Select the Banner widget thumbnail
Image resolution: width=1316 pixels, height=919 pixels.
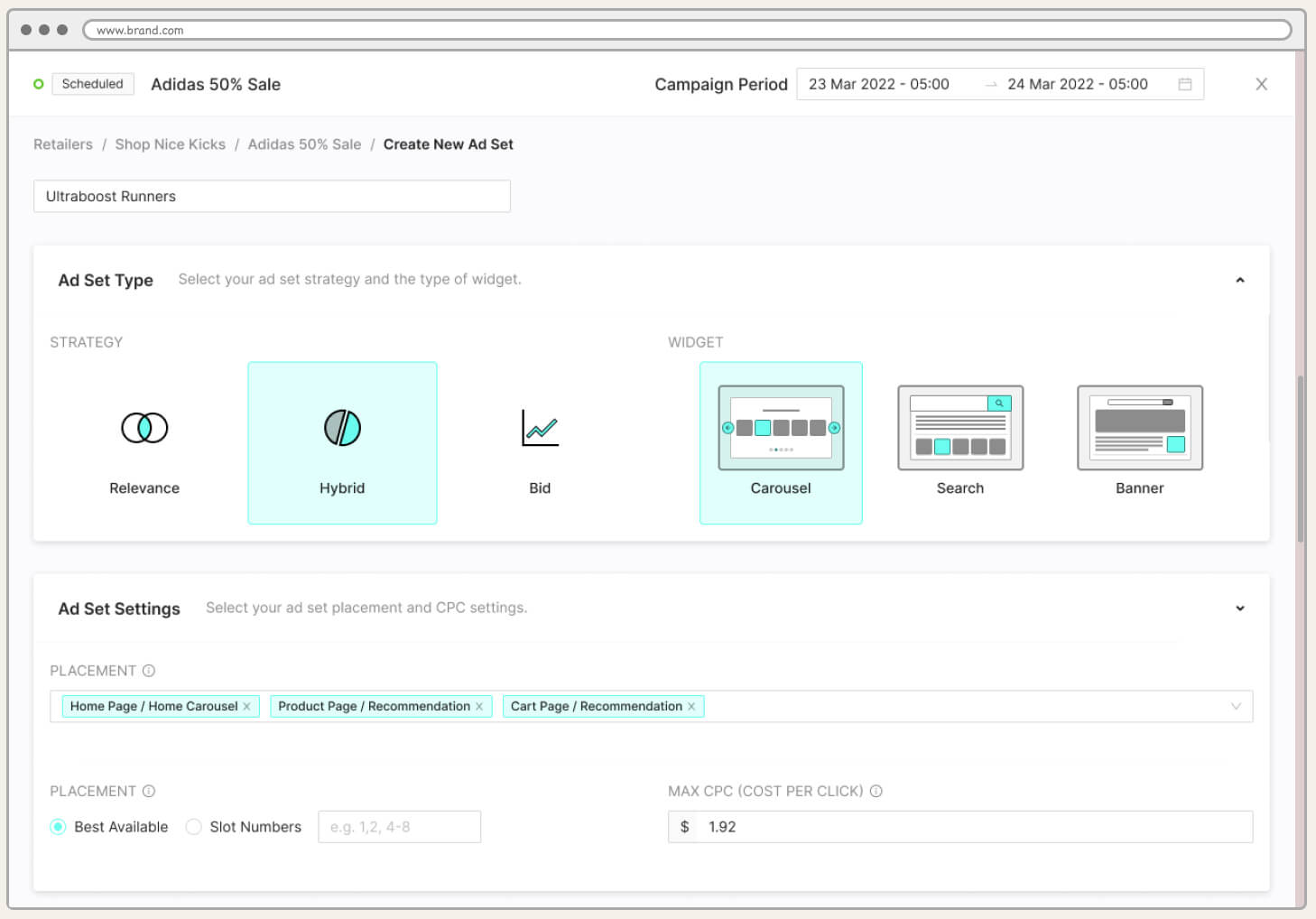pos(1140,428)
